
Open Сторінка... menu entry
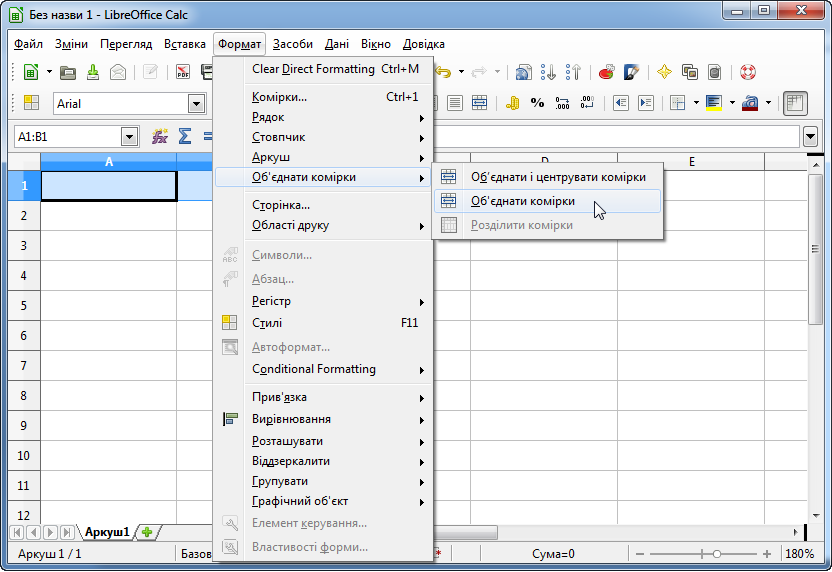(324, 205)
